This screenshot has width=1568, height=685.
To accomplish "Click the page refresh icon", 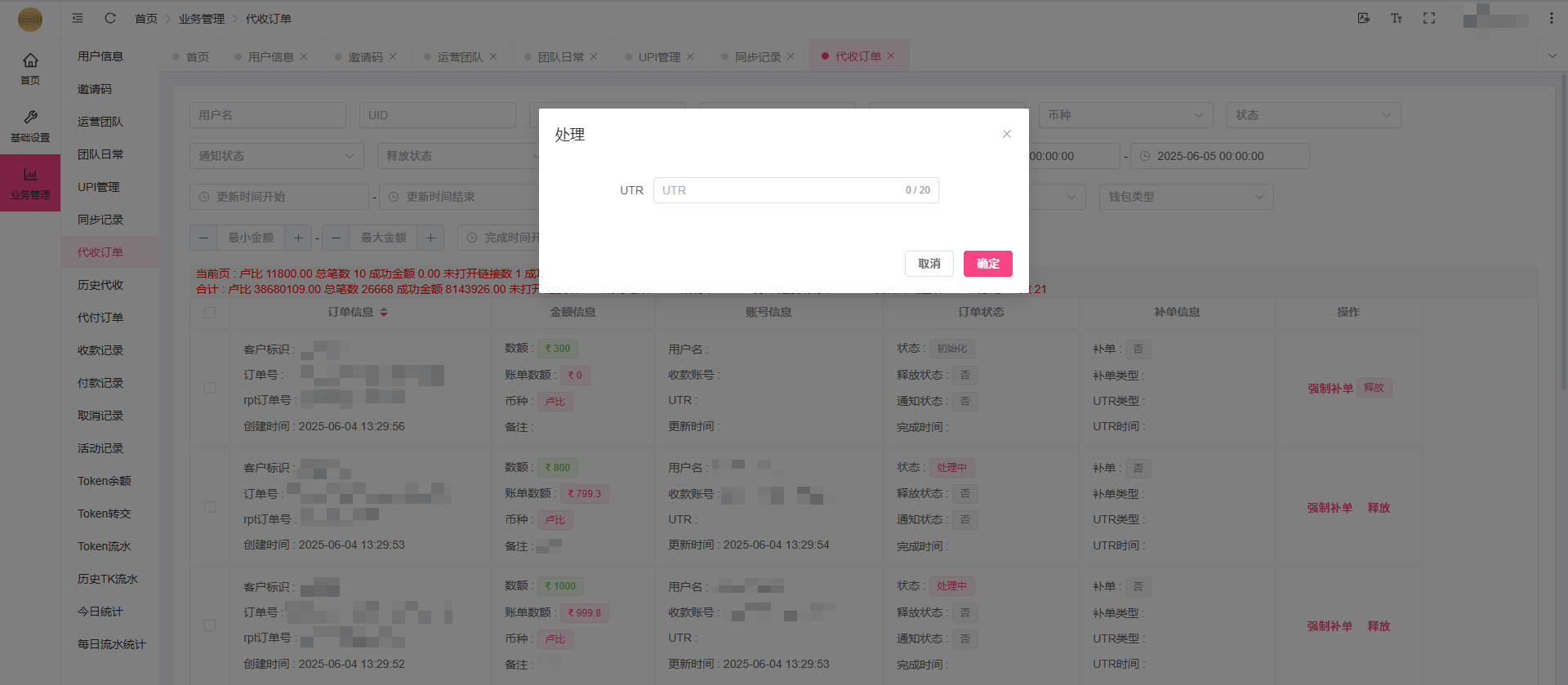I will 110,18.
